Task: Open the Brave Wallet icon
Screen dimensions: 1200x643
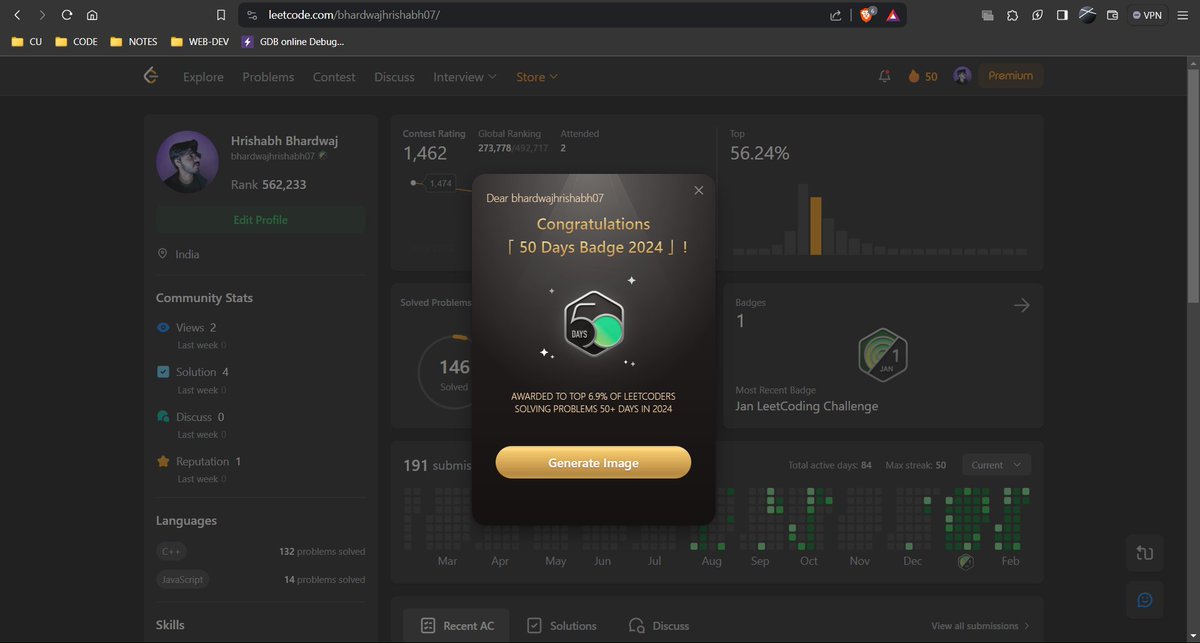Action: point(1112,15)
